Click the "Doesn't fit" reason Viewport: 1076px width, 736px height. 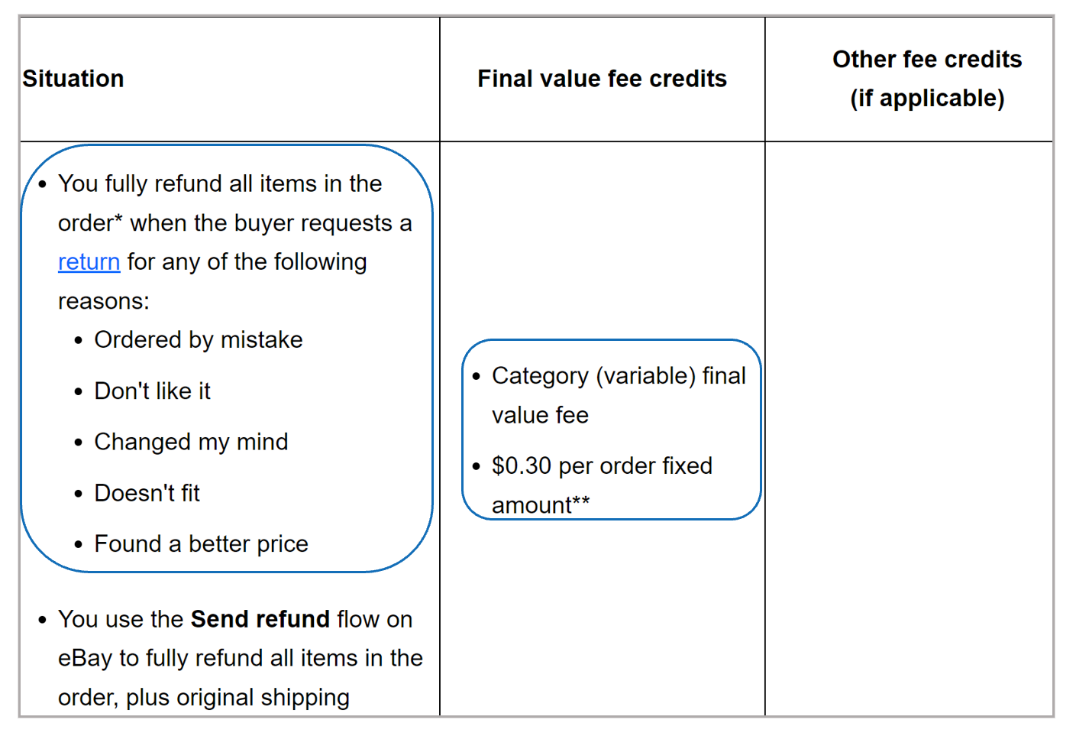(147, 493)
